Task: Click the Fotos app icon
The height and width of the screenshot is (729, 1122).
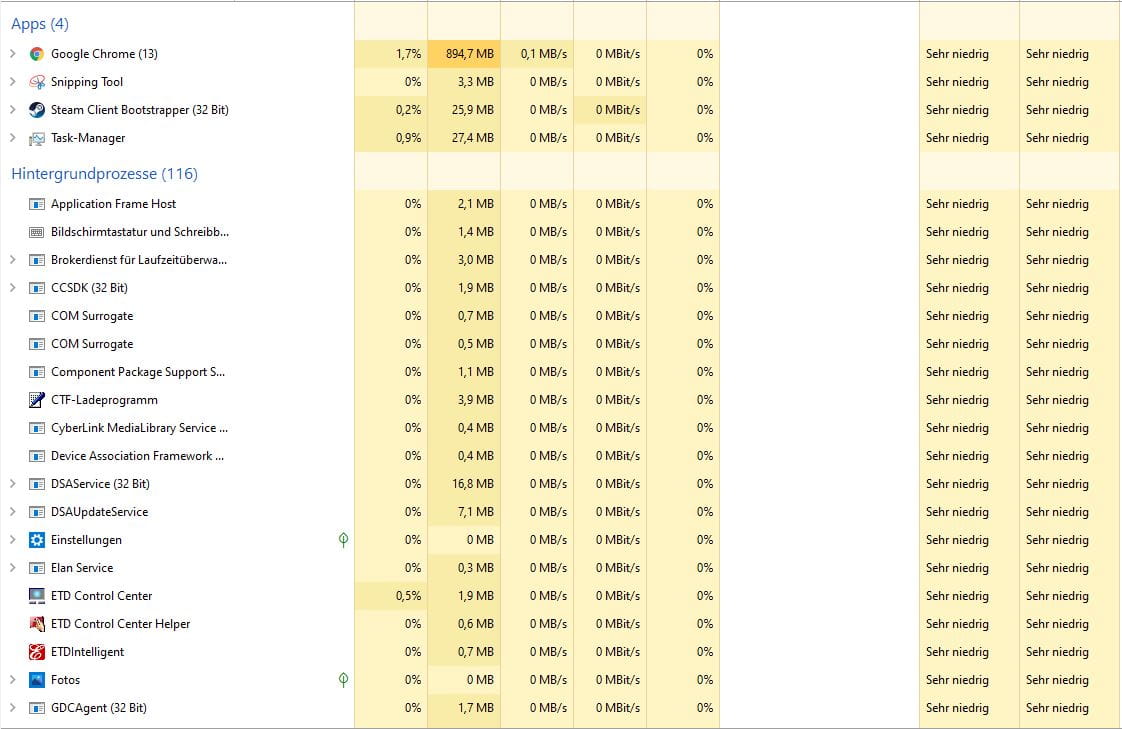Action: [x=37, y=680]
